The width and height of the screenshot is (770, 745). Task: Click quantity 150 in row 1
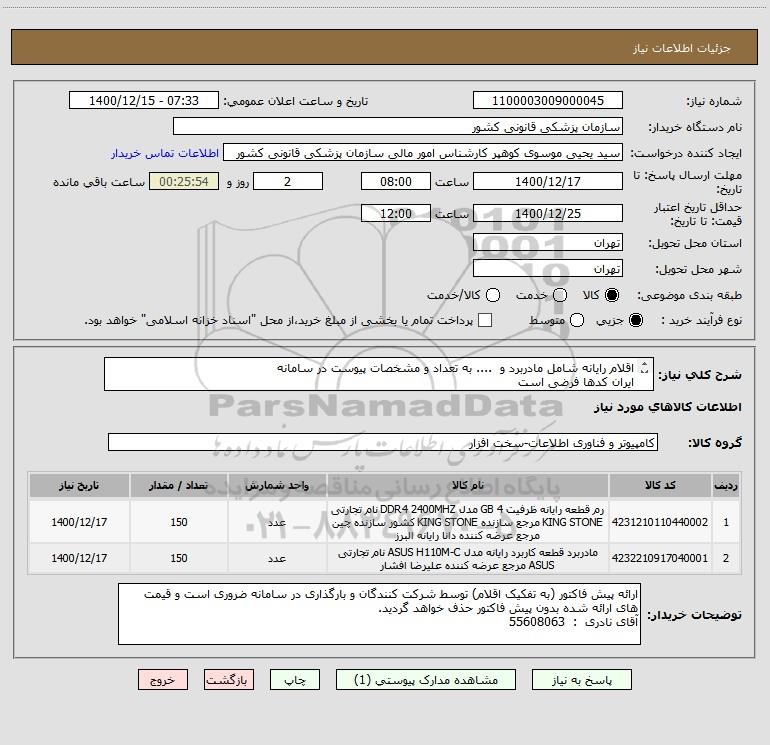tap(179, 522)
